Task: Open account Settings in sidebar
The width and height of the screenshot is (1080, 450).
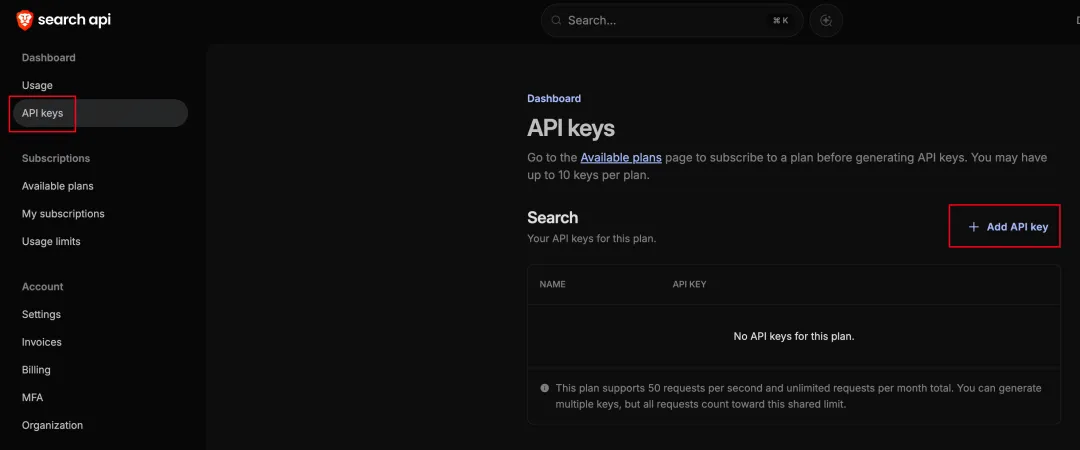Action: [41, 314]
